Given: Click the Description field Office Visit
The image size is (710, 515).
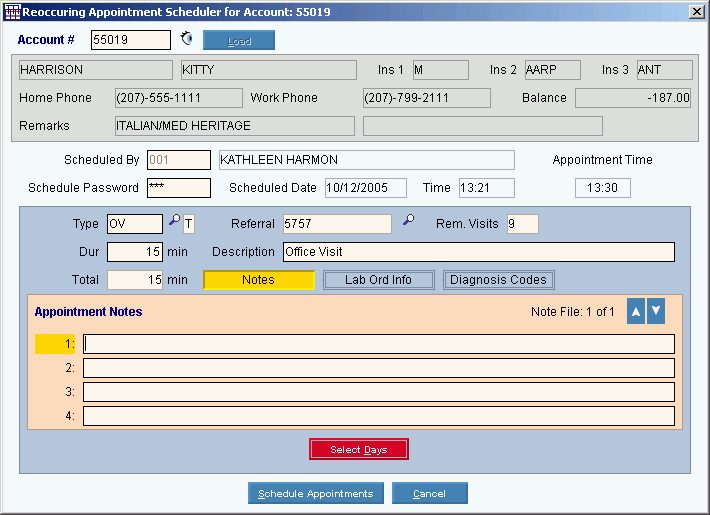Looking at the screenshot, I should click(x=479, y=252).
